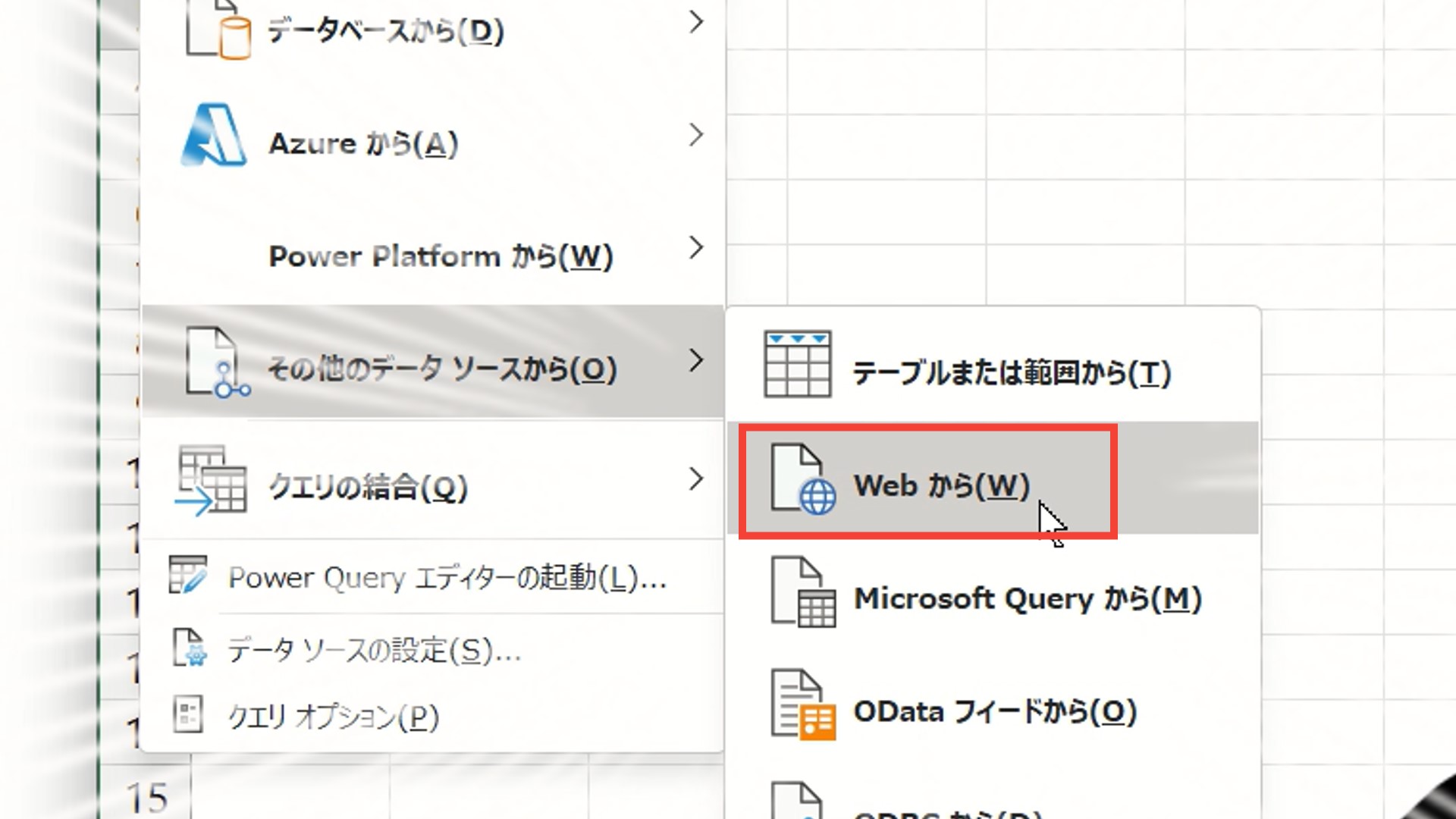Open OData フィードから(O) entry

tap(994, 711)
